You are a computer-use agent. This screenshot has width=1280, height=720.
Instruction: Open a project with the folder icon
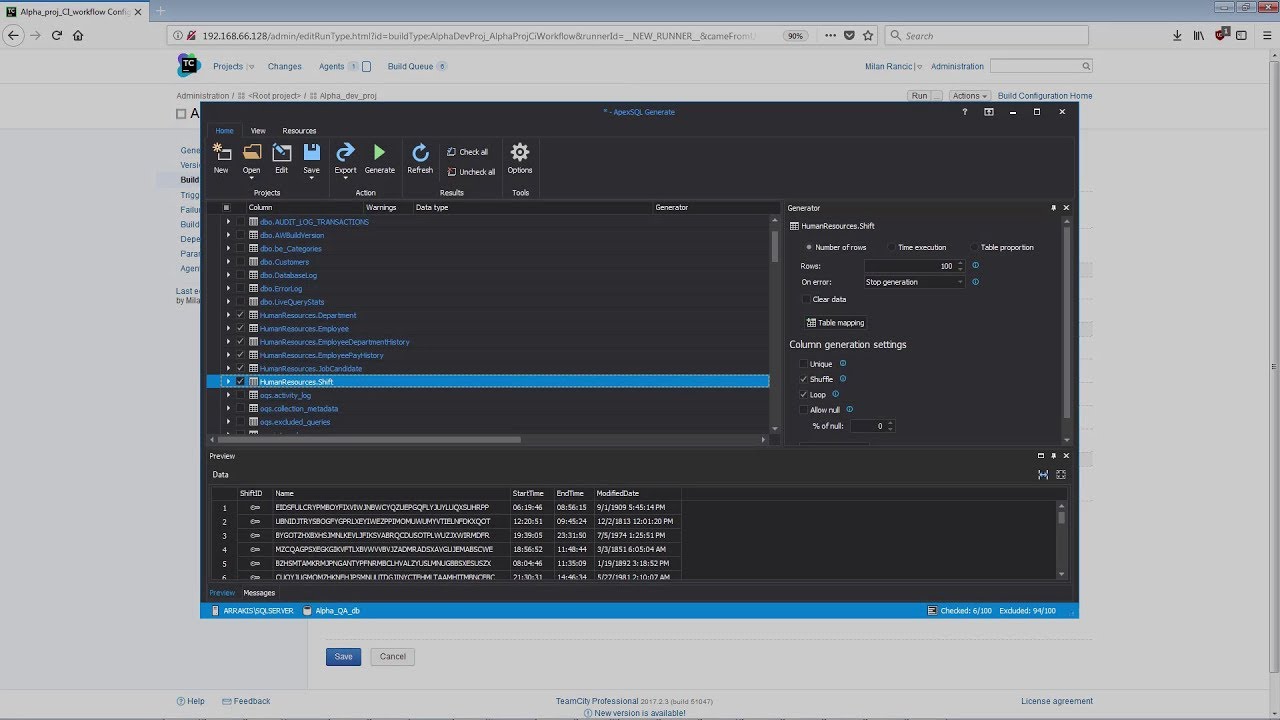click(251, 153)
